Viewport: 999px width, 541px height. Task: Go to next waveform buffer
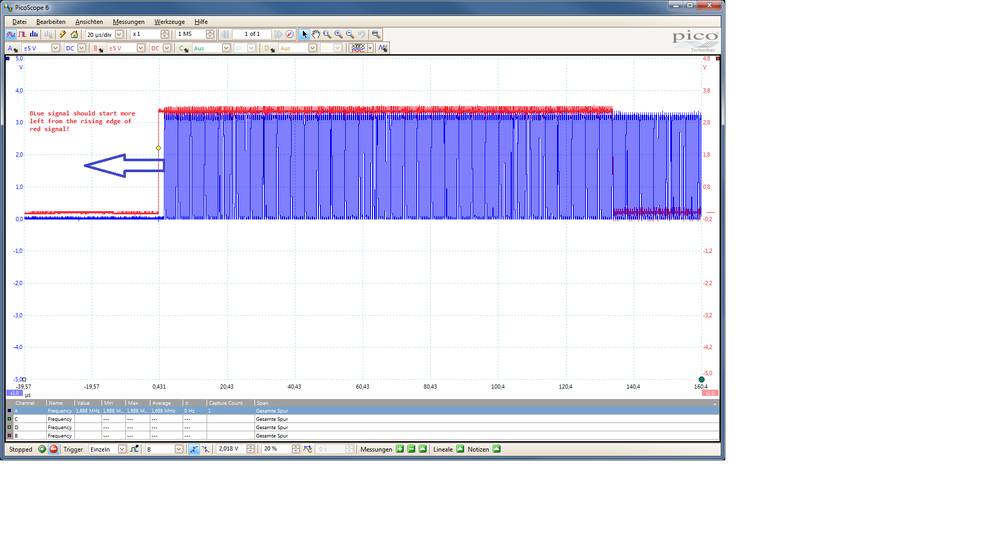(278, 34)
